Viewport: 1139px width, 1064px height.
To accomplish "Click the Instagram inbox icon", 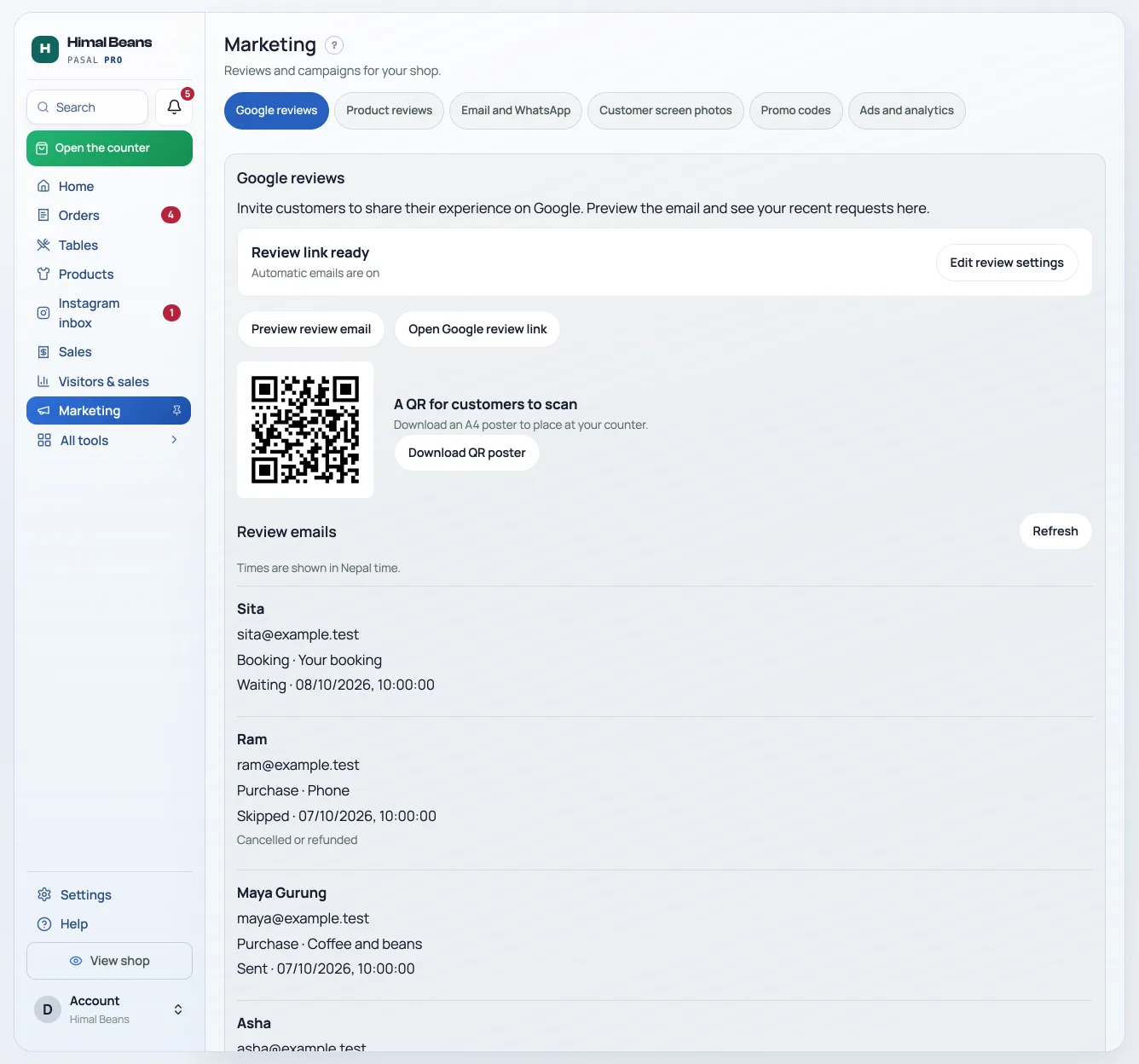I will [43, 313].
